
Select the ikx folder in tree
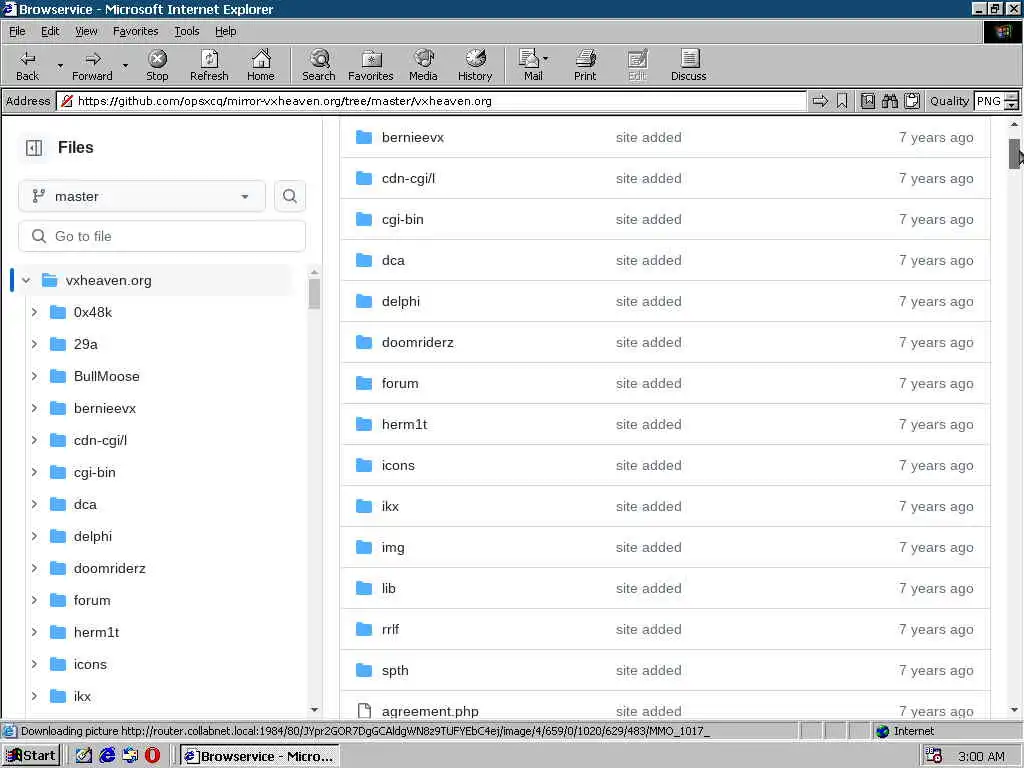tap(82, 696)
